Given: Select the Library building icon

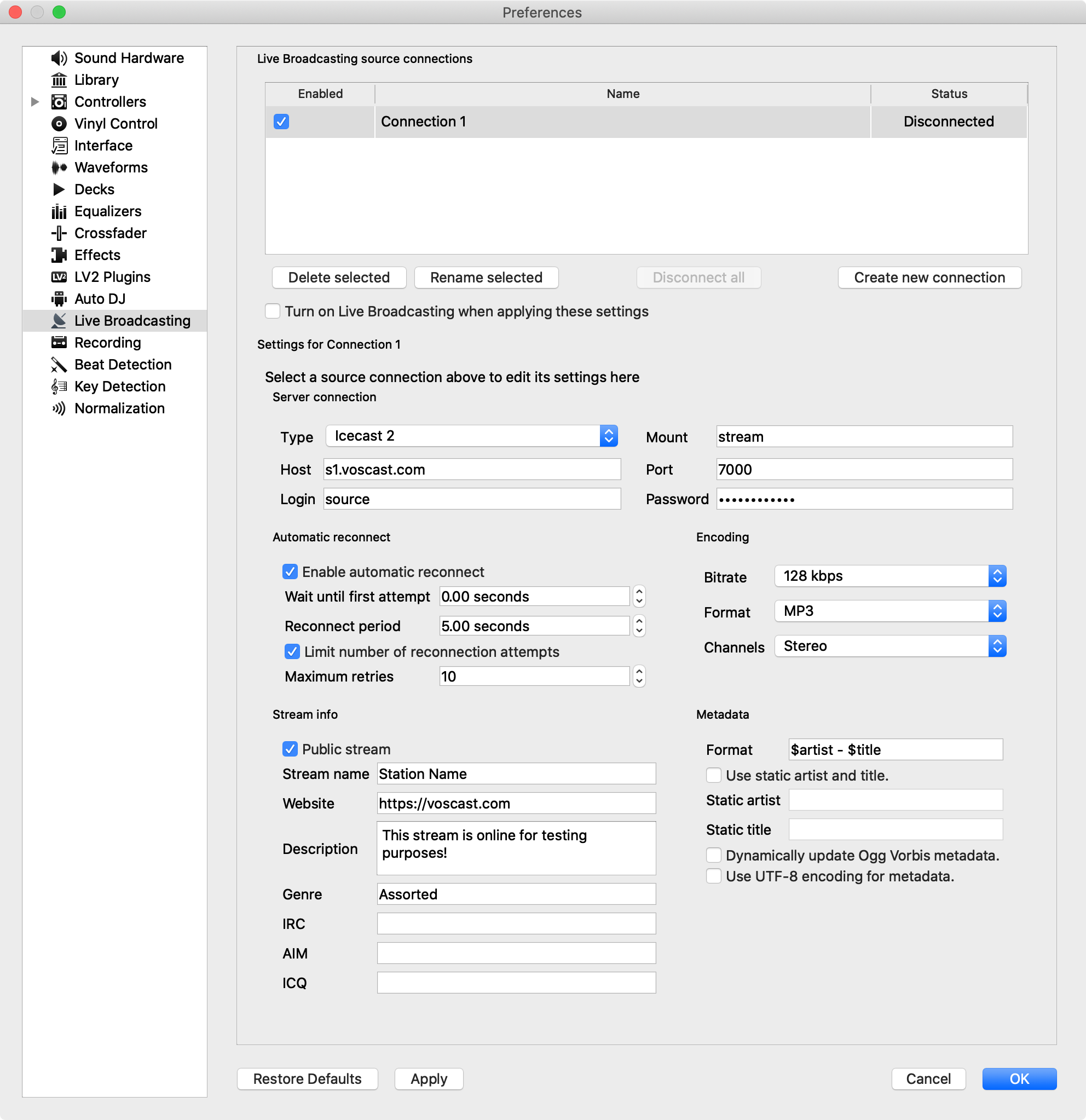Looking at the screenshot, I should coord(59,80).
